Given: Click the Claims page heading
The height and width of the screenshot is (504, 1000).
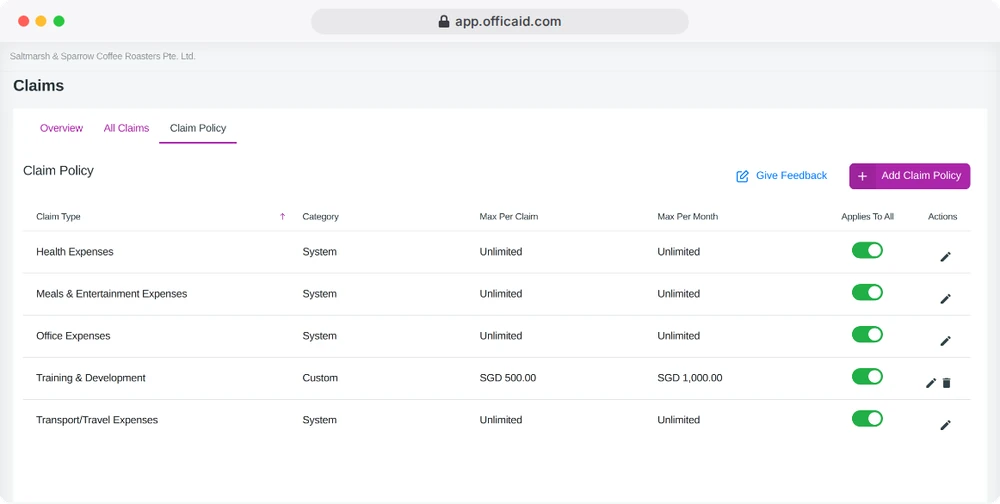Looking at the screenshot, I should 38,85.
